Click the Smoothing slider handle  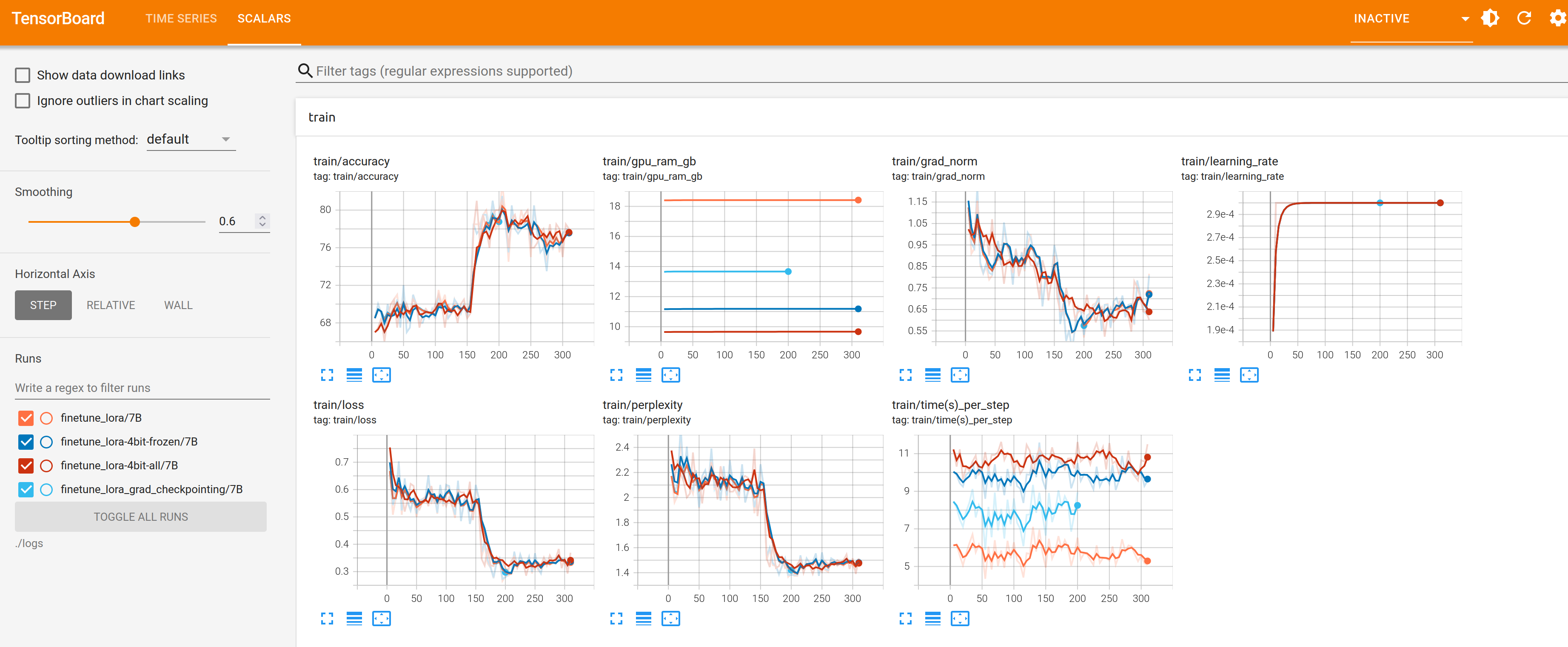135,222
